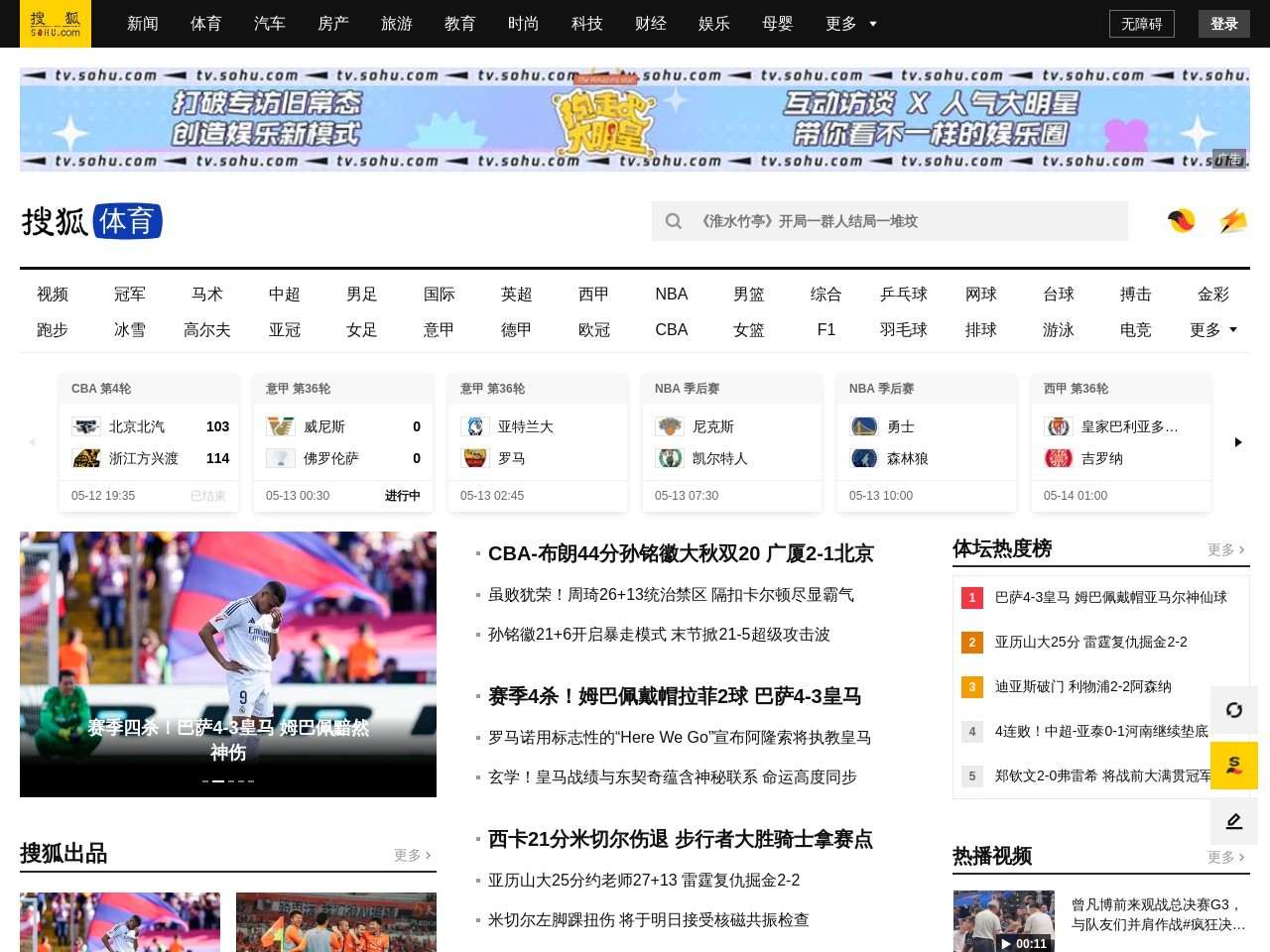Viewport: 1270px width, 952px height.
Task: Click the search input field
Action: (890, 221)
